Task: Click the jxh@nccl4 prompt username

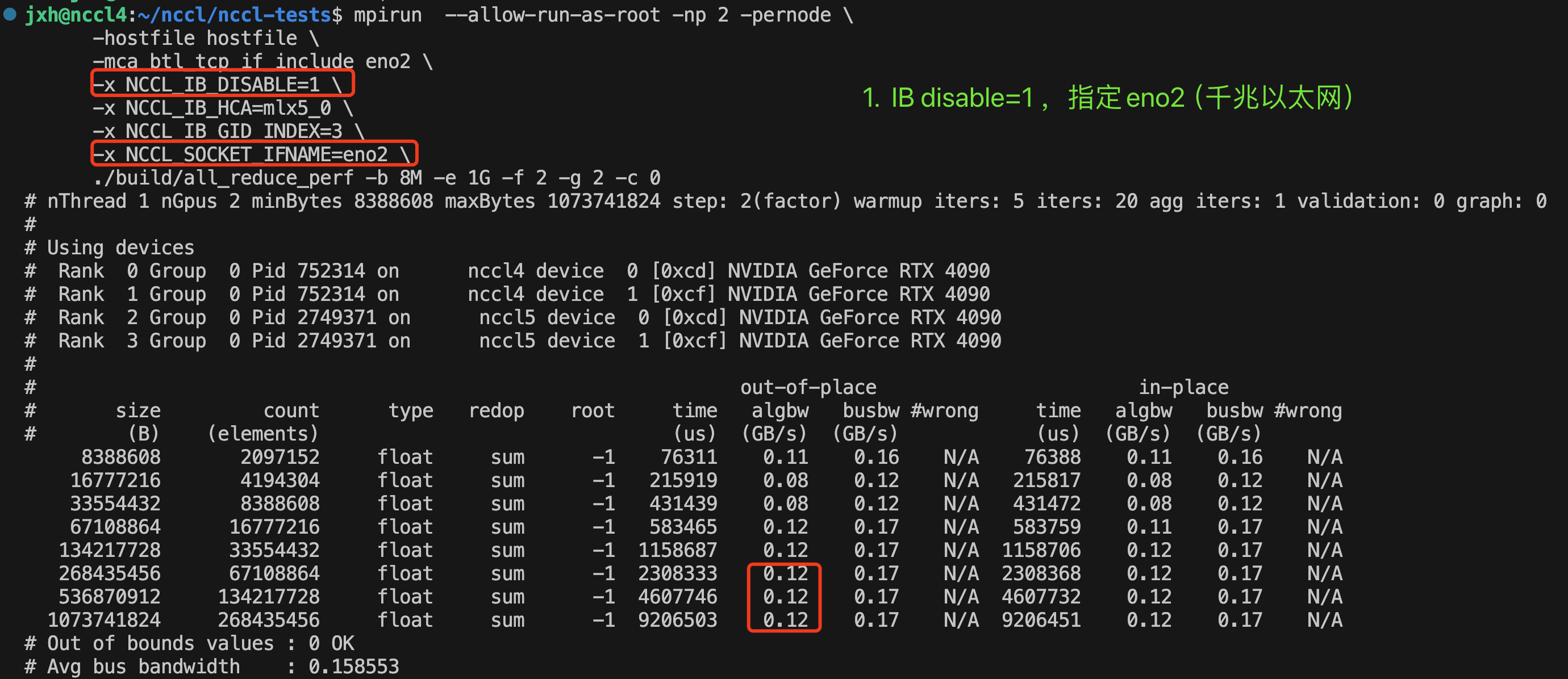Action: coord(76,15)
